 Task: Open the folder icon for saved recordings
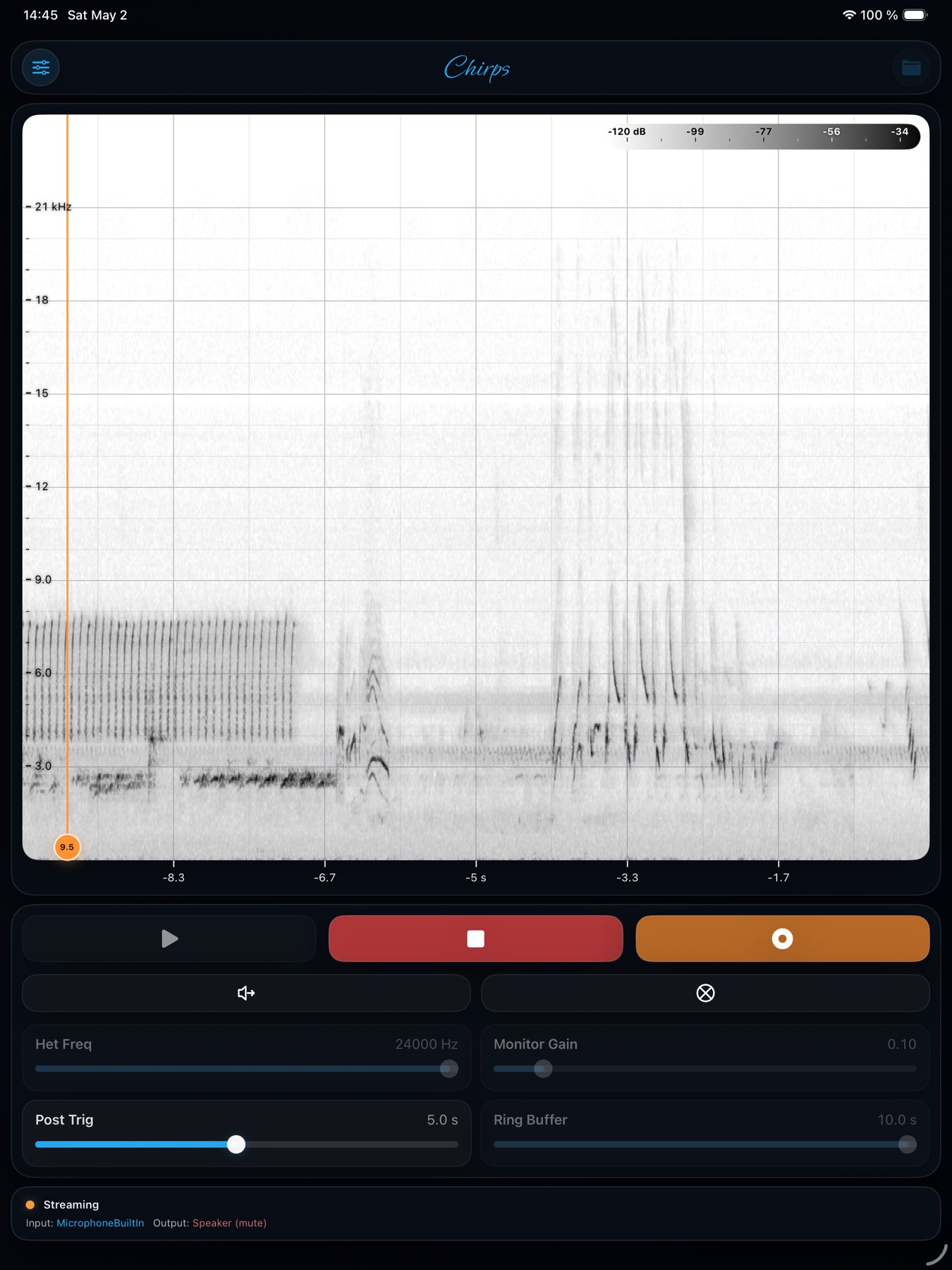pos(911,68)
